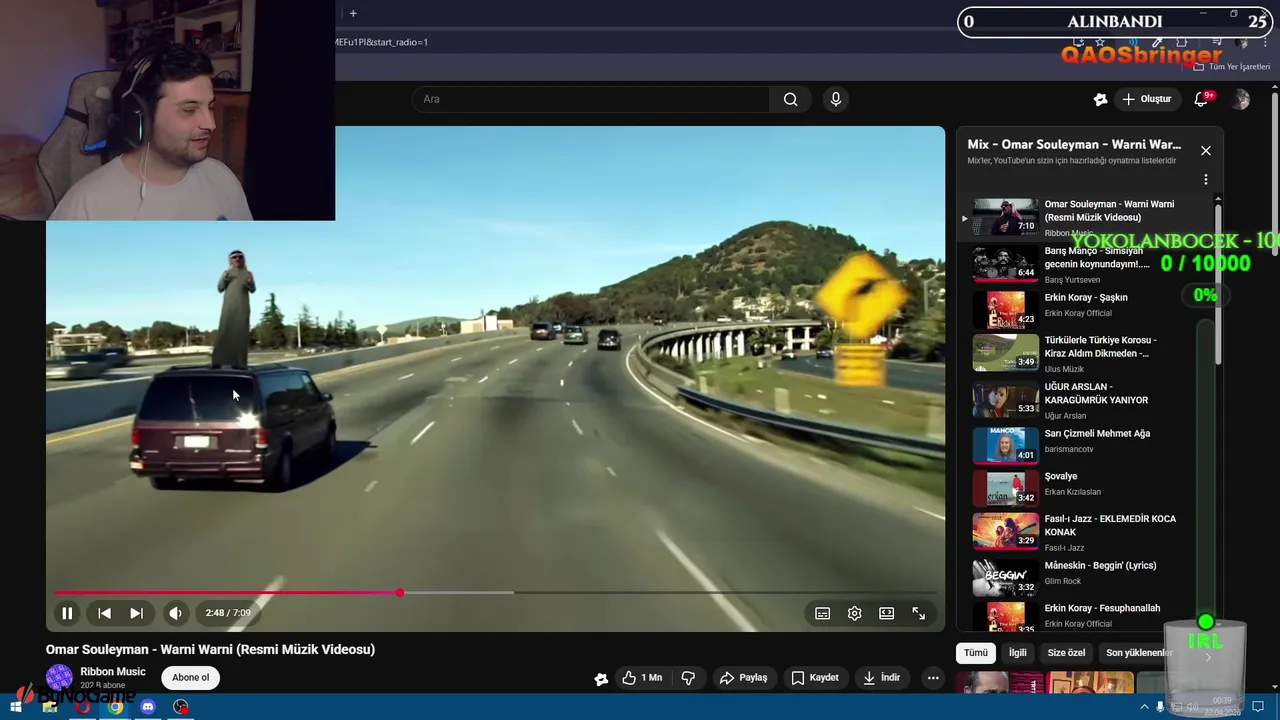This screenshot has width=1280, height=720.
Task: Save video with Kaydet button
Action: coord(815,678)
